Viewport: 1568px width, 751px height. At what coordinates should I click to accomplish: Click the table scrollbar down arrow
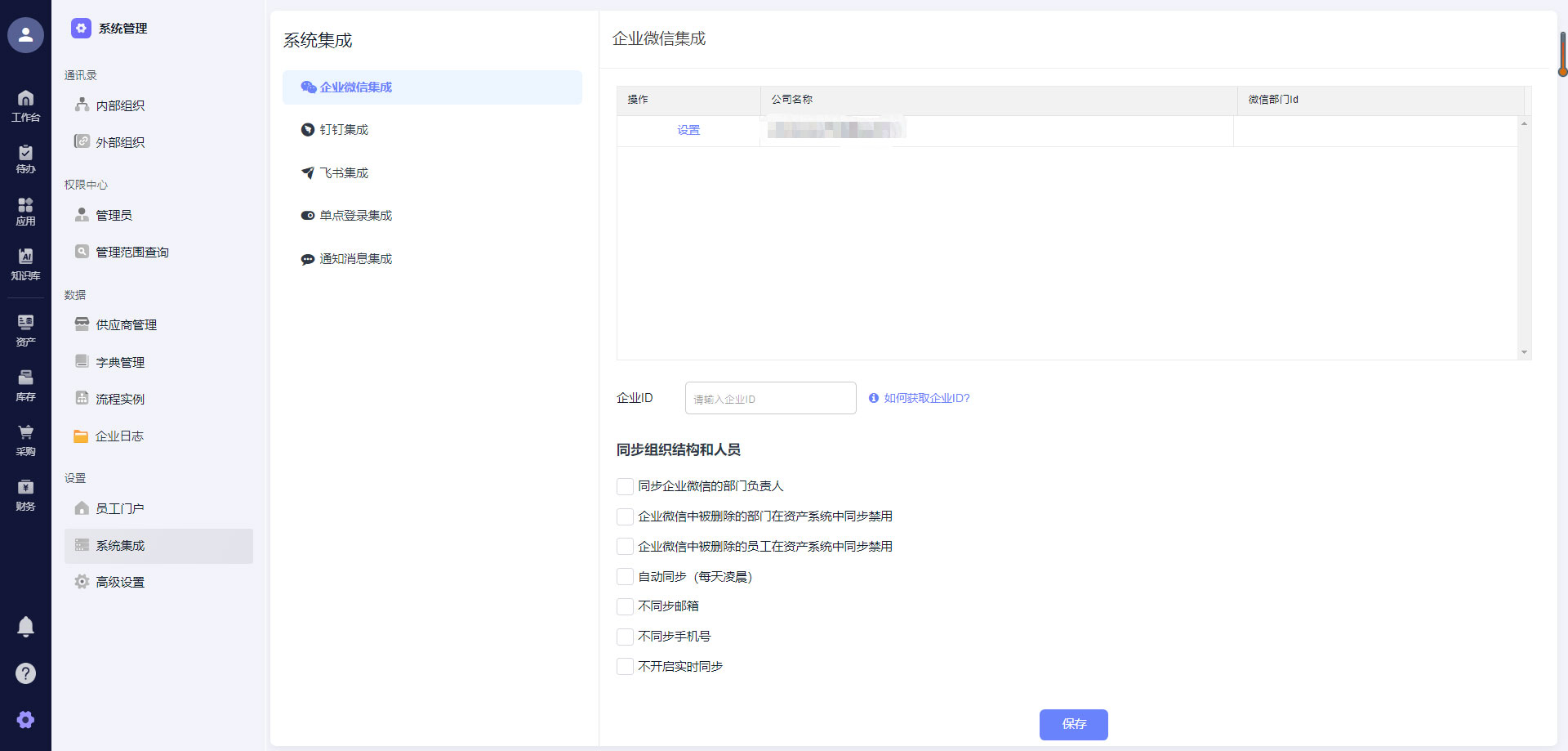1524,352
